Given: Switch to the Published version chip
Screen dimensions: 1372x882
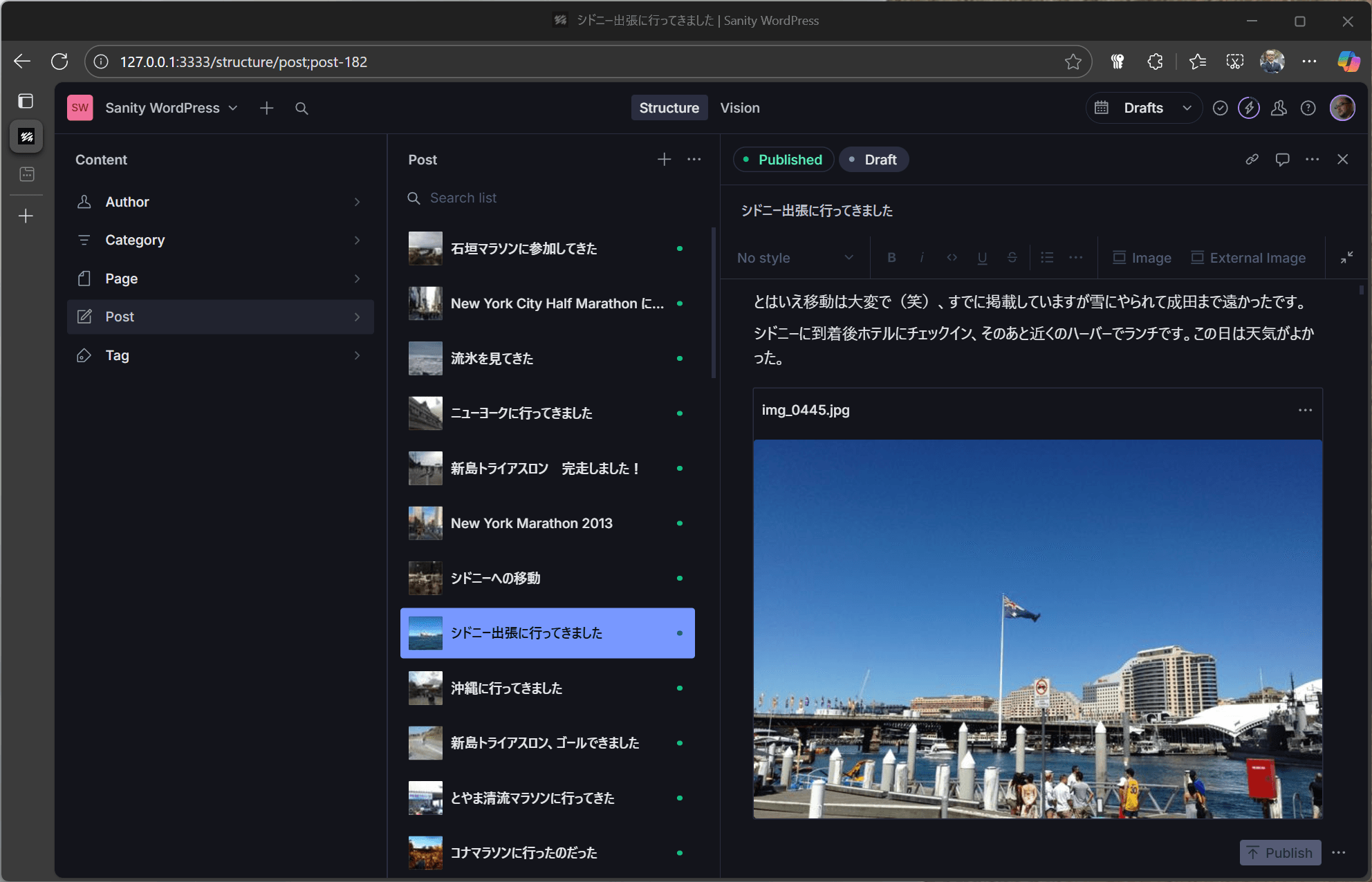Looking at the screenshot, I should pos(783,160).
